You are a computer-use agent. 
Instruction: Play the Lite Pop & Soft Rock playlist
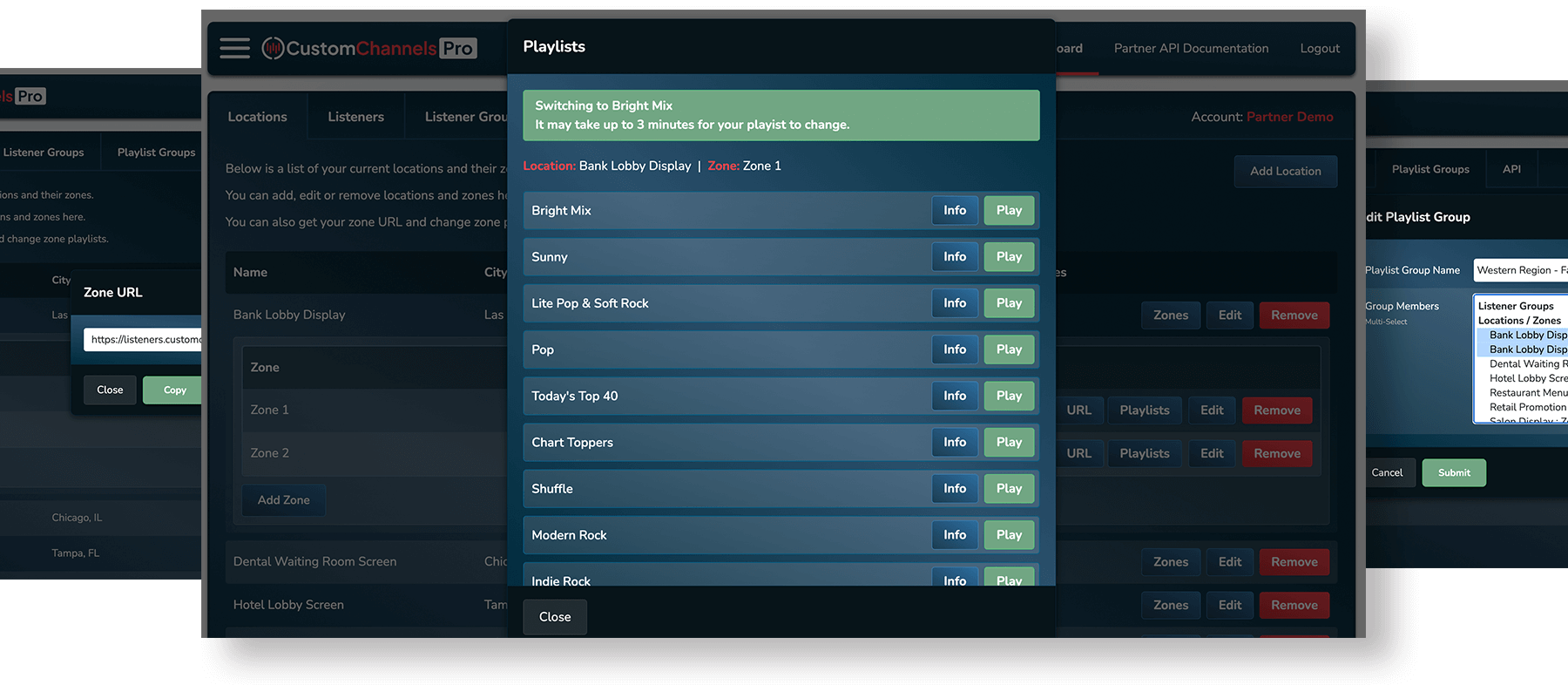point(1009,303)
